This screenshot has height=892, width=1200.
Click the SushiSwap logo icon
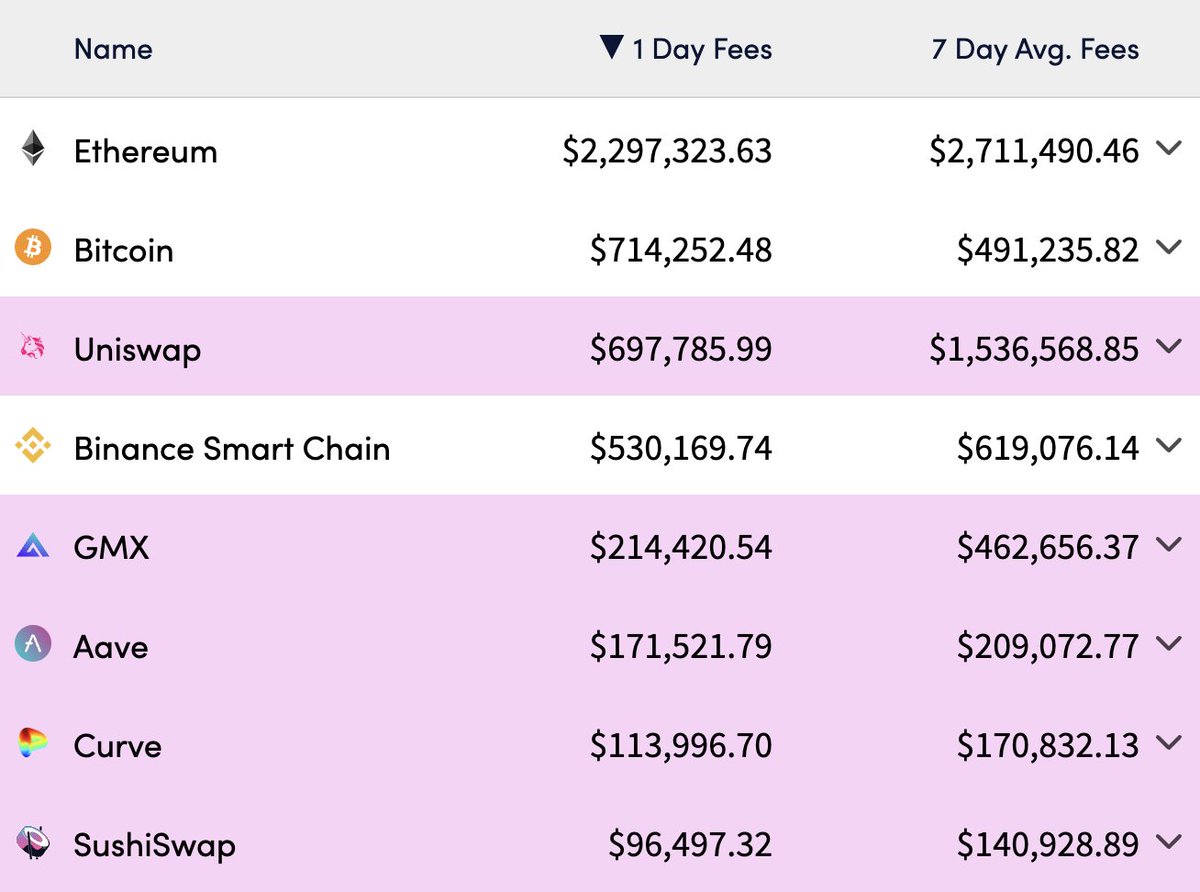point(33,843)
